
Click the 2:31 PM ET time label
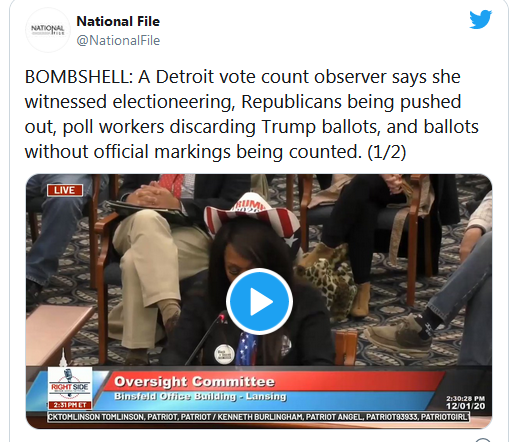pyautogui.click(x=70, y=405)
